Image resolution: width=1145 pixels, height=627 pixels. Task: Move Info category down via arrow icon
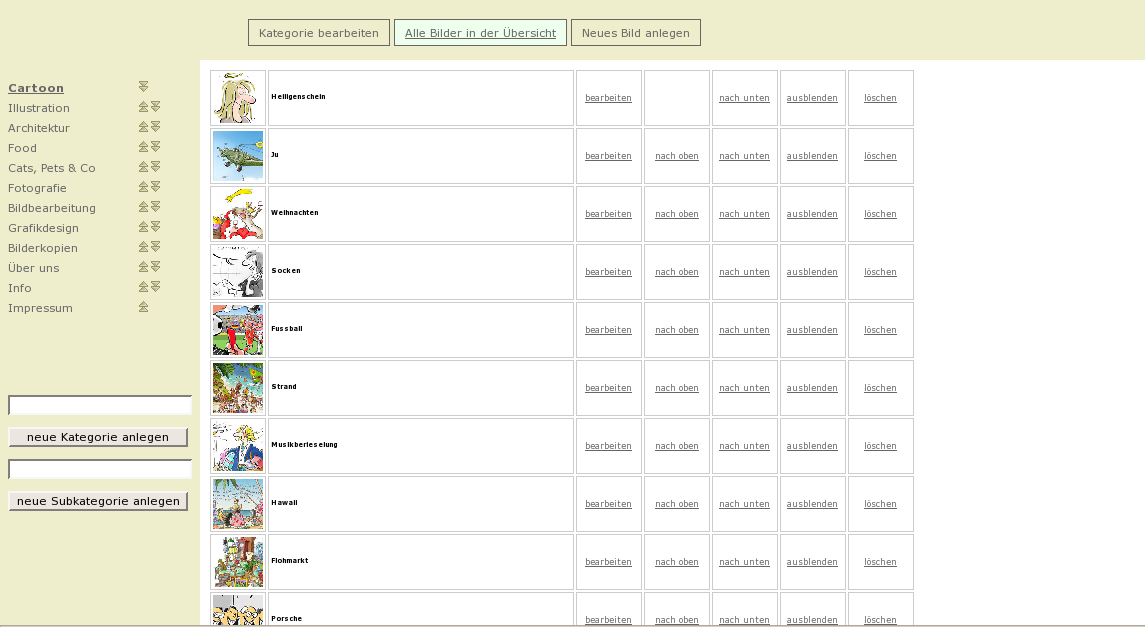pyautogui.click(x=156, y=287)
